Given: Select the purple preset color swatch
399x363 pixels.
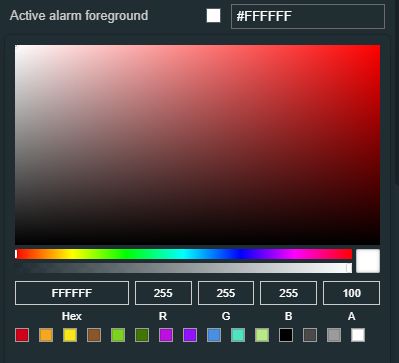Looking at the screenshot, I should click(190, 335).
